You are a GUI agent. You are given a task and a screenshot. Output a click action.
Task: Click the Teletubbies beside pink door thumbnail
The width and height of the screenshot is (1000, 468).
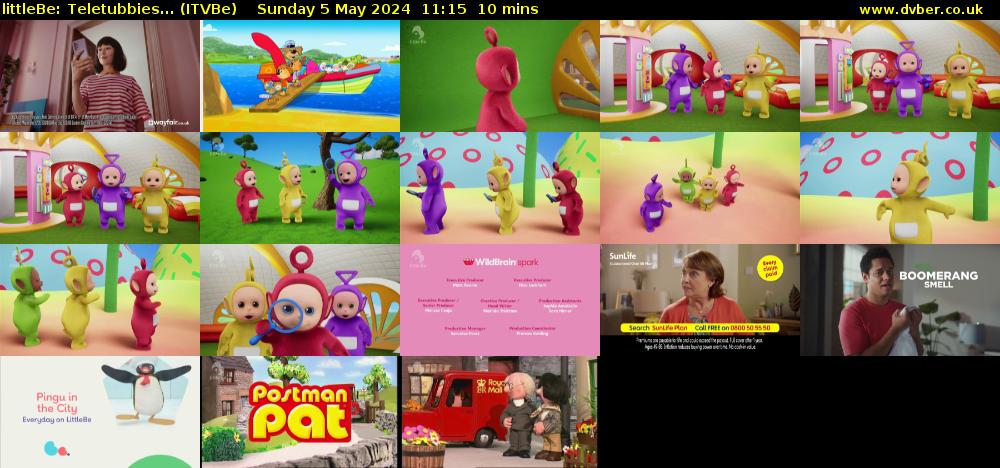[100, 188]
